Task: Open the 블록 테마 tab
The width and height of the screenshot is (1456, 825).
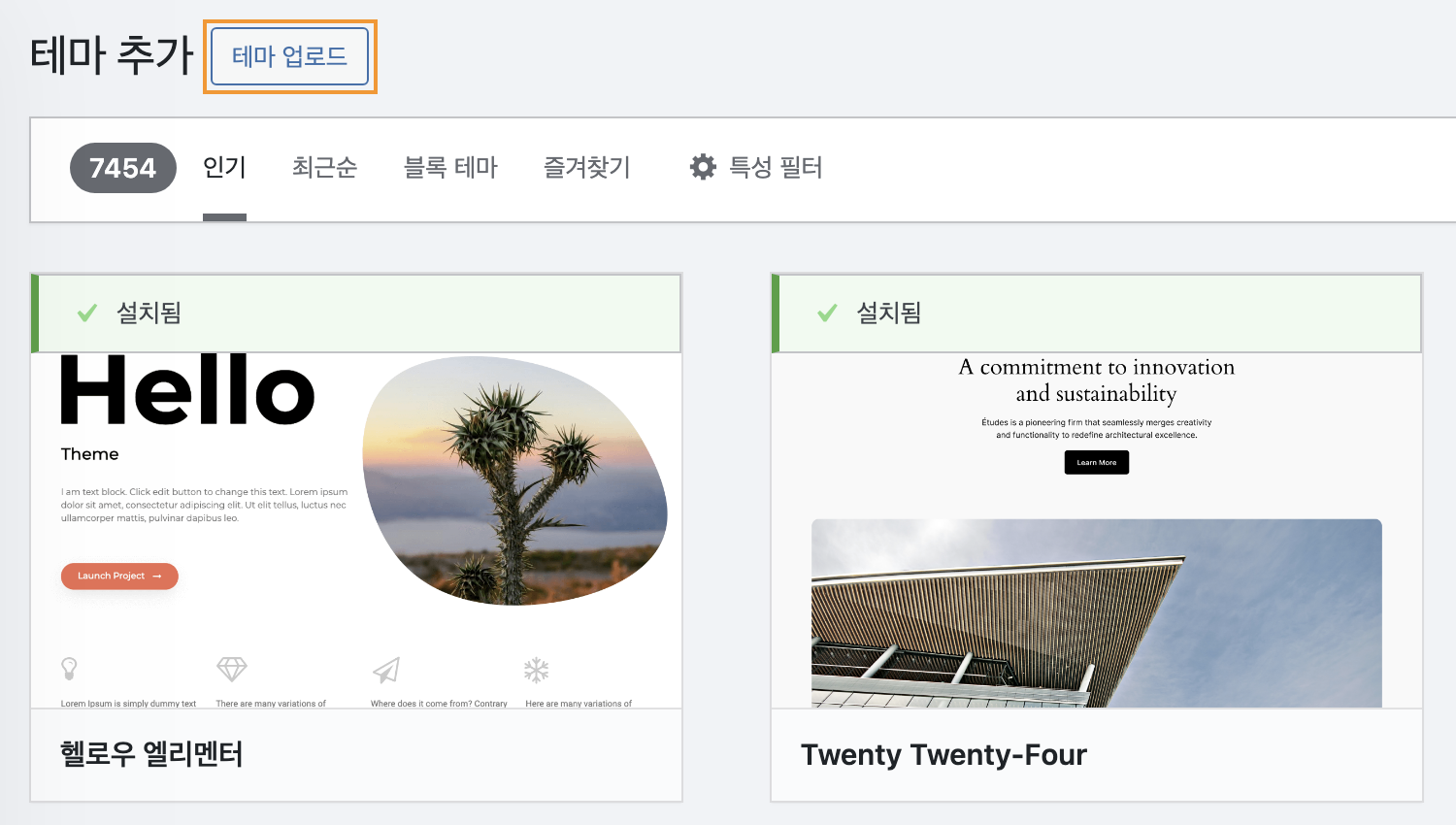Action: 450,167
